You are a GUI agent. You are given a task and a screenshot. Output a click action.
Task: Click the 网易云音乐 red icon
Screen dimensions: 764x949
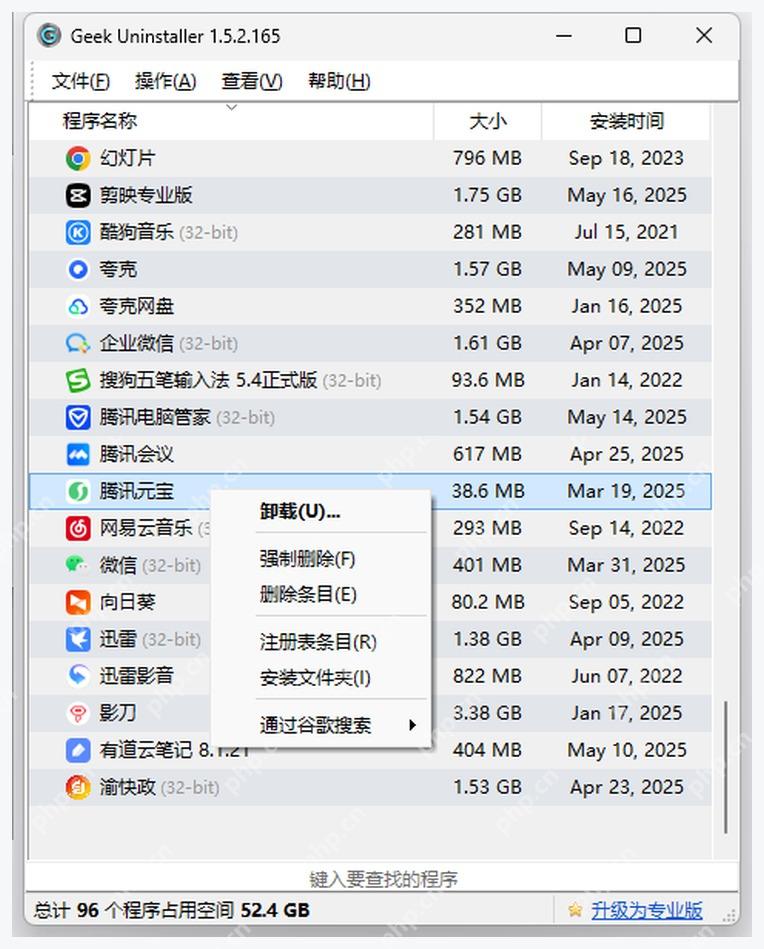pyautogui.click(x=78, y=528)
